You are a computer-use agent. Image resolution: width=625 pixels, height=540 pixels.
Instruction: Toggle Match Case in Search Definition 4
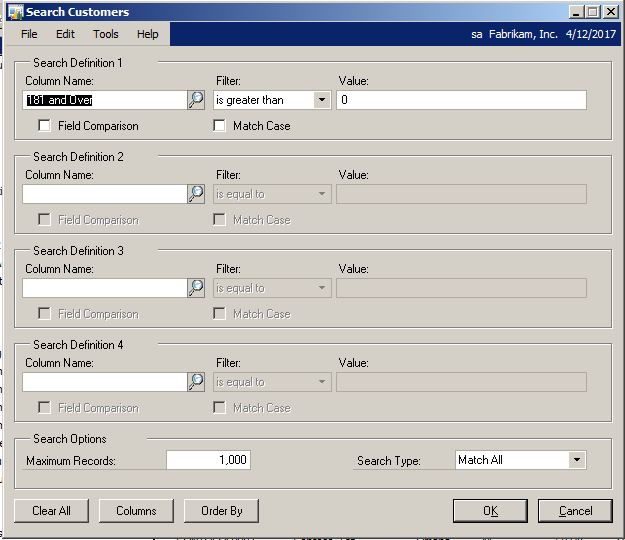click(x=219, y=408)
